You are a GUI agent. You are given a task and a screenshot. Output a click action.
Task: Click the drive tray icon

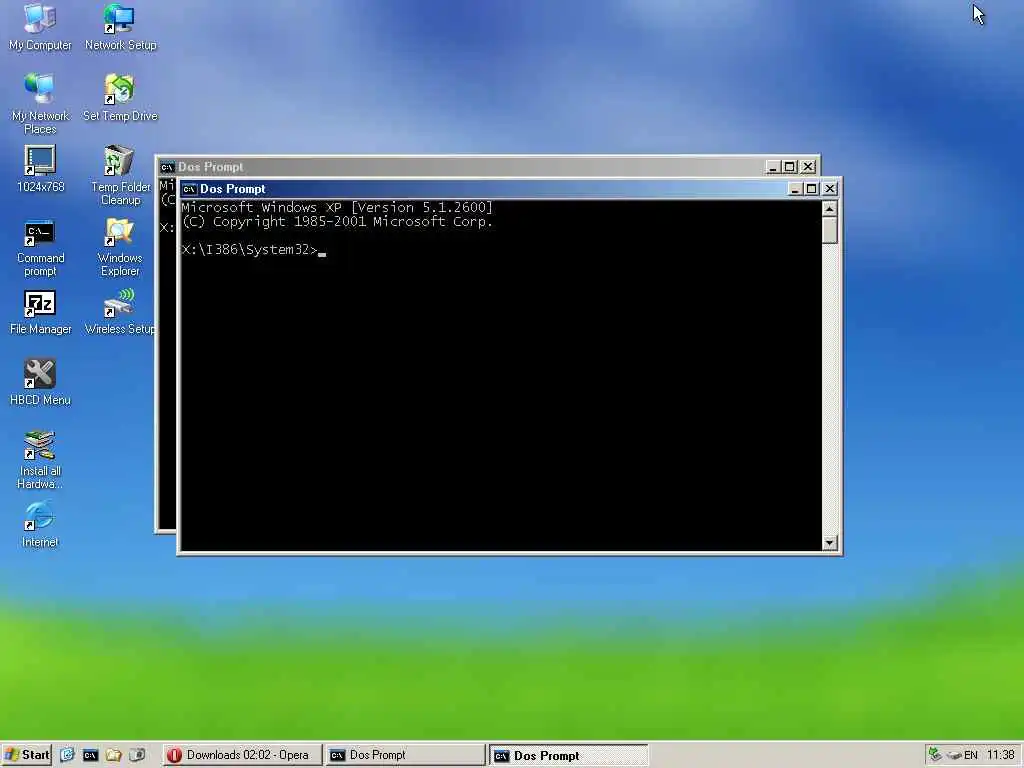click(x=954, y=756)
